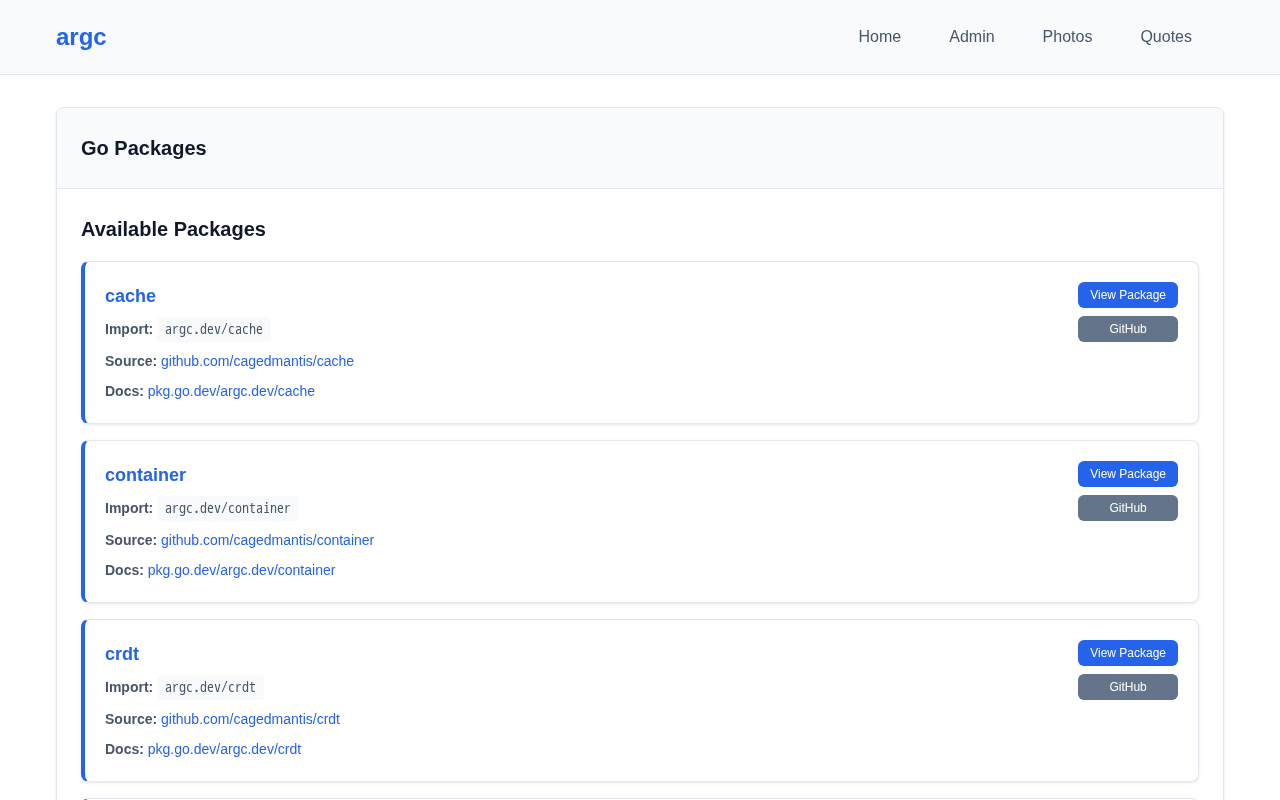The height and width of the screenshot is (800, 1280).
Task: Open github.com/cagedmantis/crdt source link
Action: coord(250,719)
